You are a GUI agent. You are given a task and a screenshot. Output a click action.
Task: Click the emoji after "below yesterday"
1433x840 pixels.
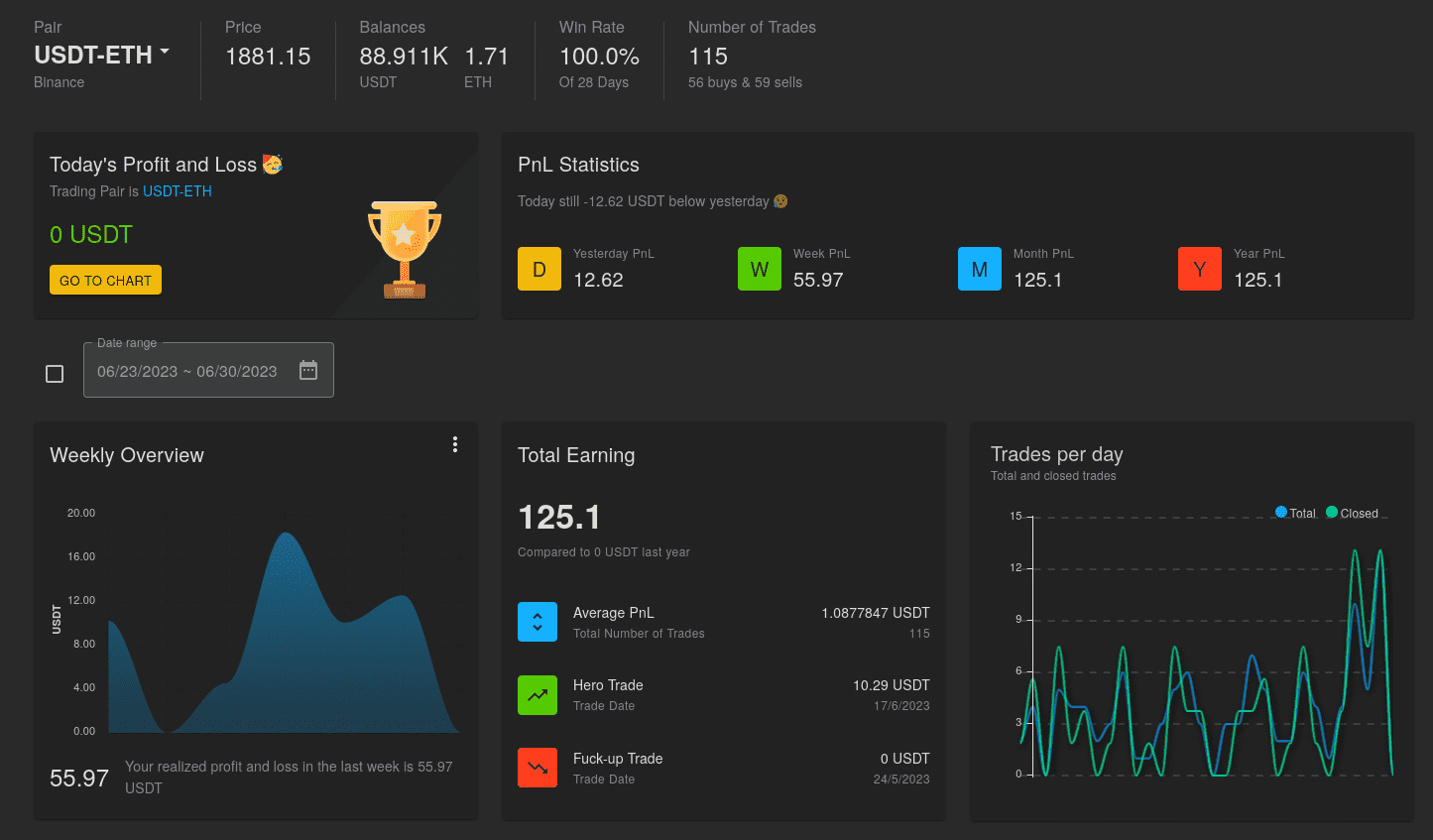(780, 201)
